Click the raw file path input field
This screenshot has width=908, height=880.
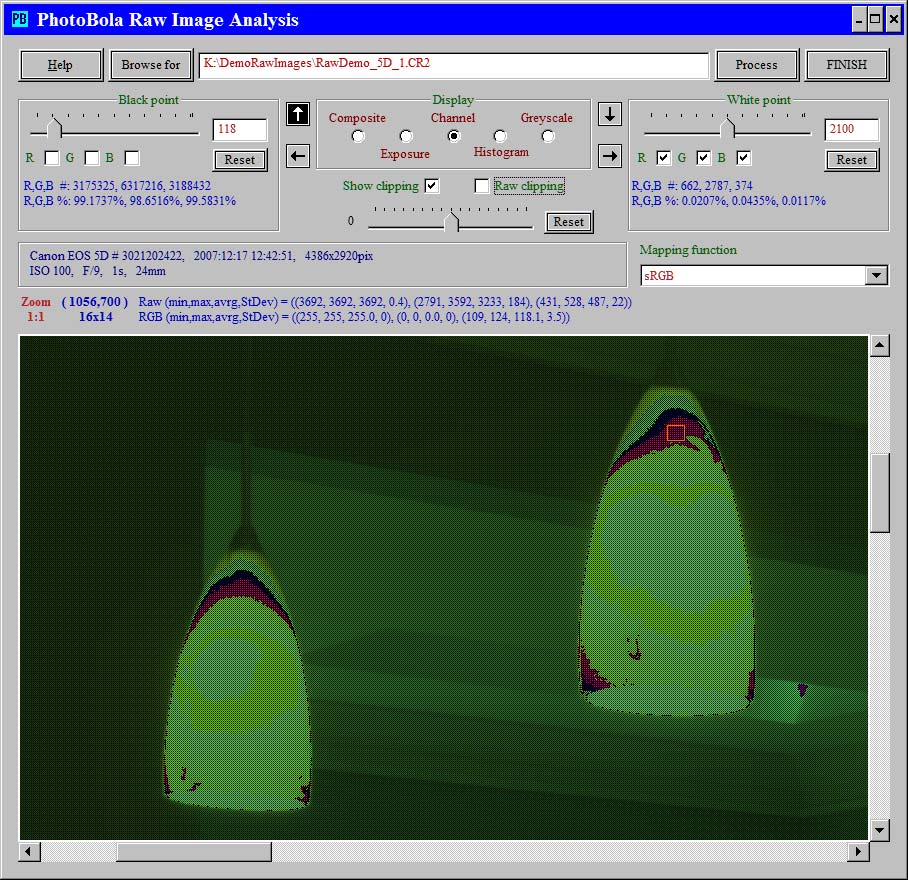(453, 65)
